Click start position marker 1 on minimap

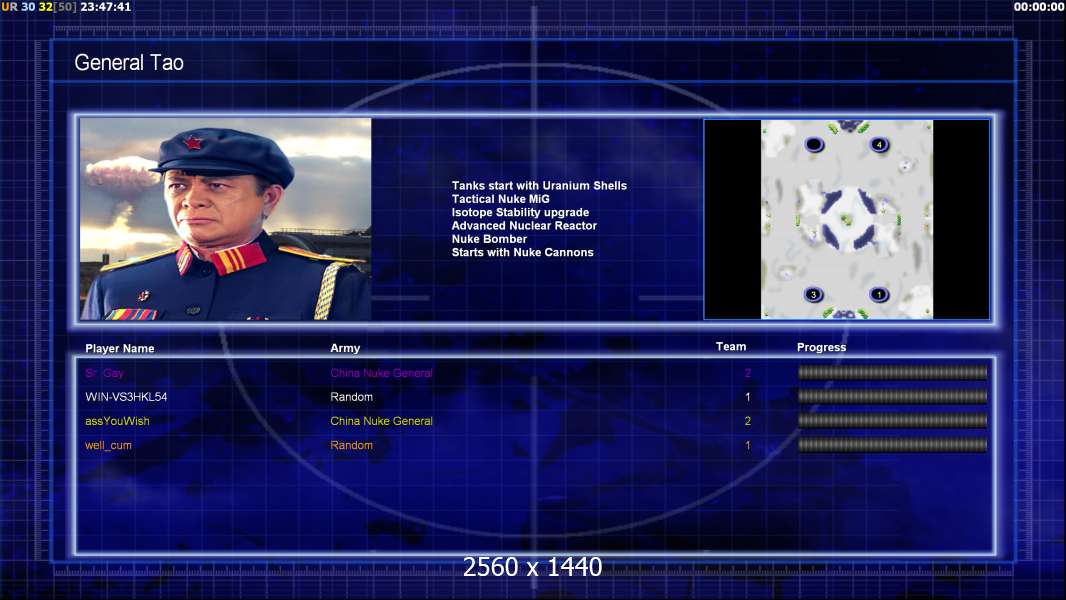coord(879,294)
